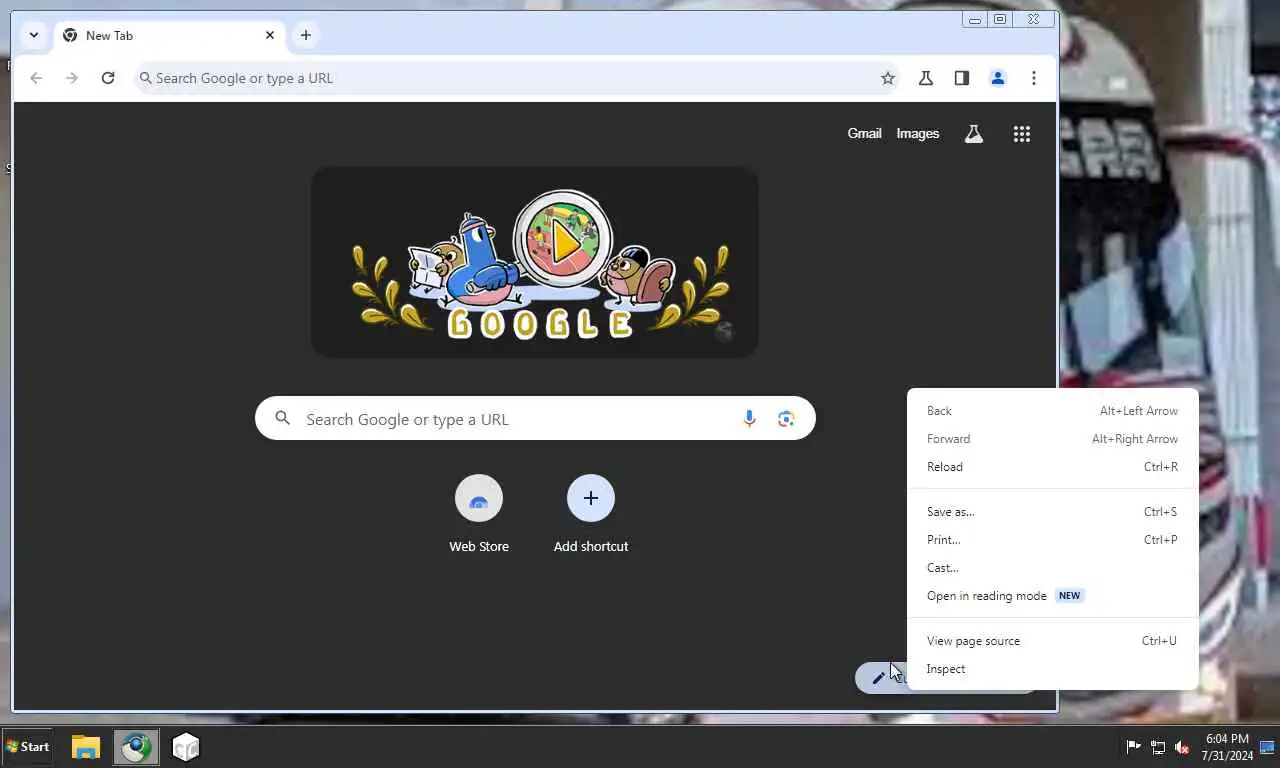Click the Customize Chrome pencil button
Viewport: 1280px width, 768px height.
point(879,678)
